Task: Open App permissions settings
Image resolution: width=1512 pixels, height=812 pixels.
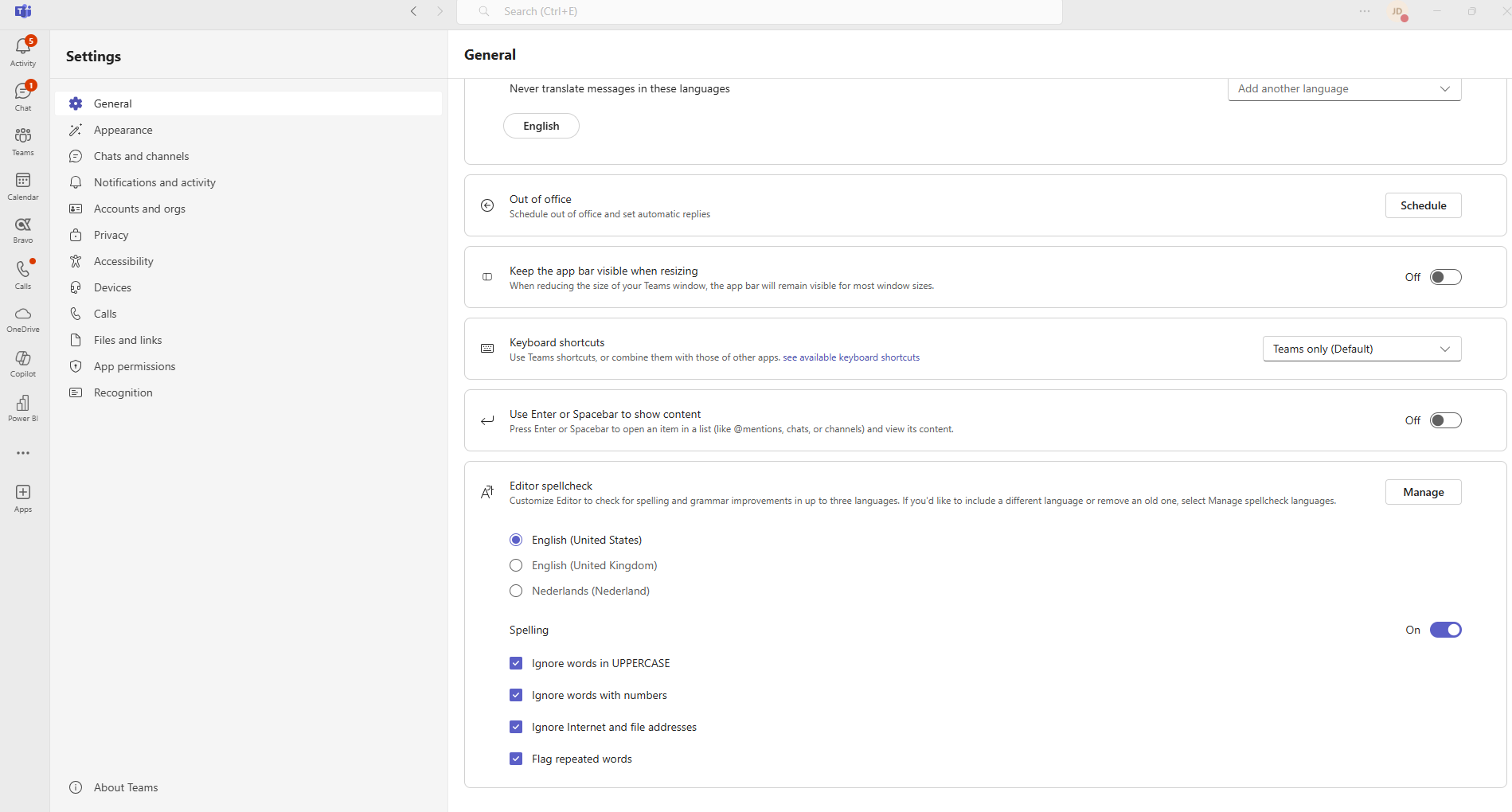Action: 248,366
